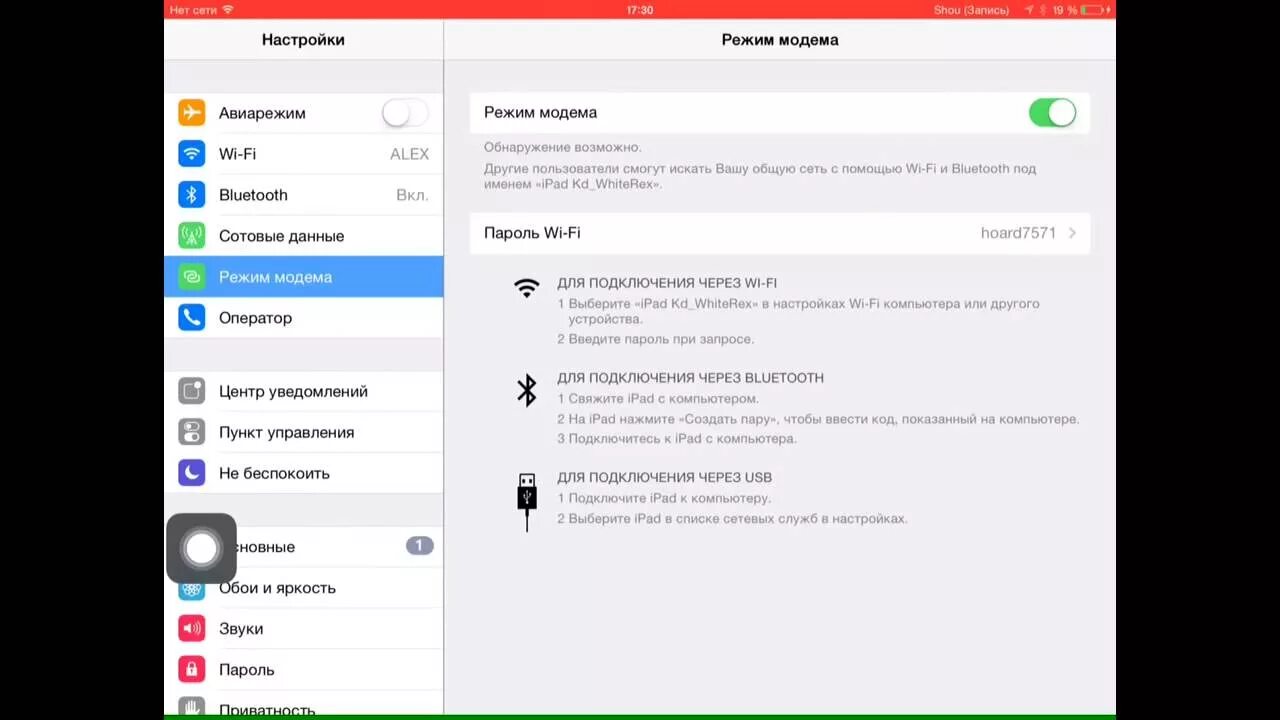The width and height of the screenshot is (1280, 720).
Task: Tap the Не беспокоить moon icon
Action: (x=191, y=473)
